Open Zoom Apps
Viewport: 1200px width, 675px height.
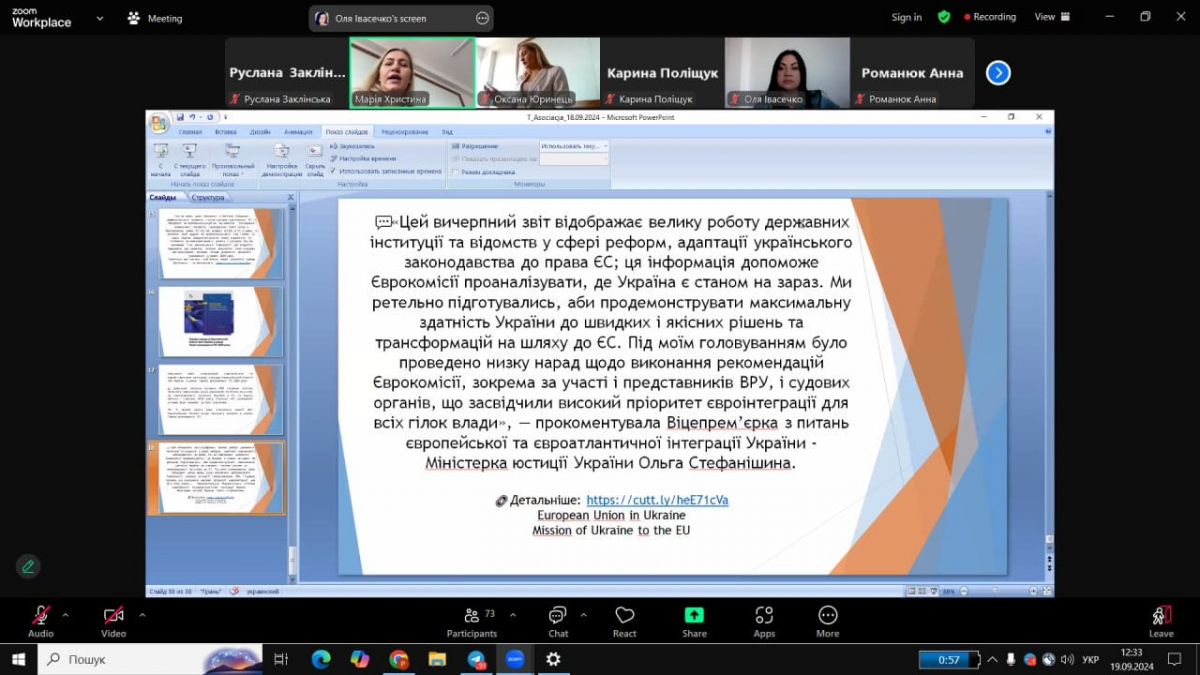click(x=764, y=620)
